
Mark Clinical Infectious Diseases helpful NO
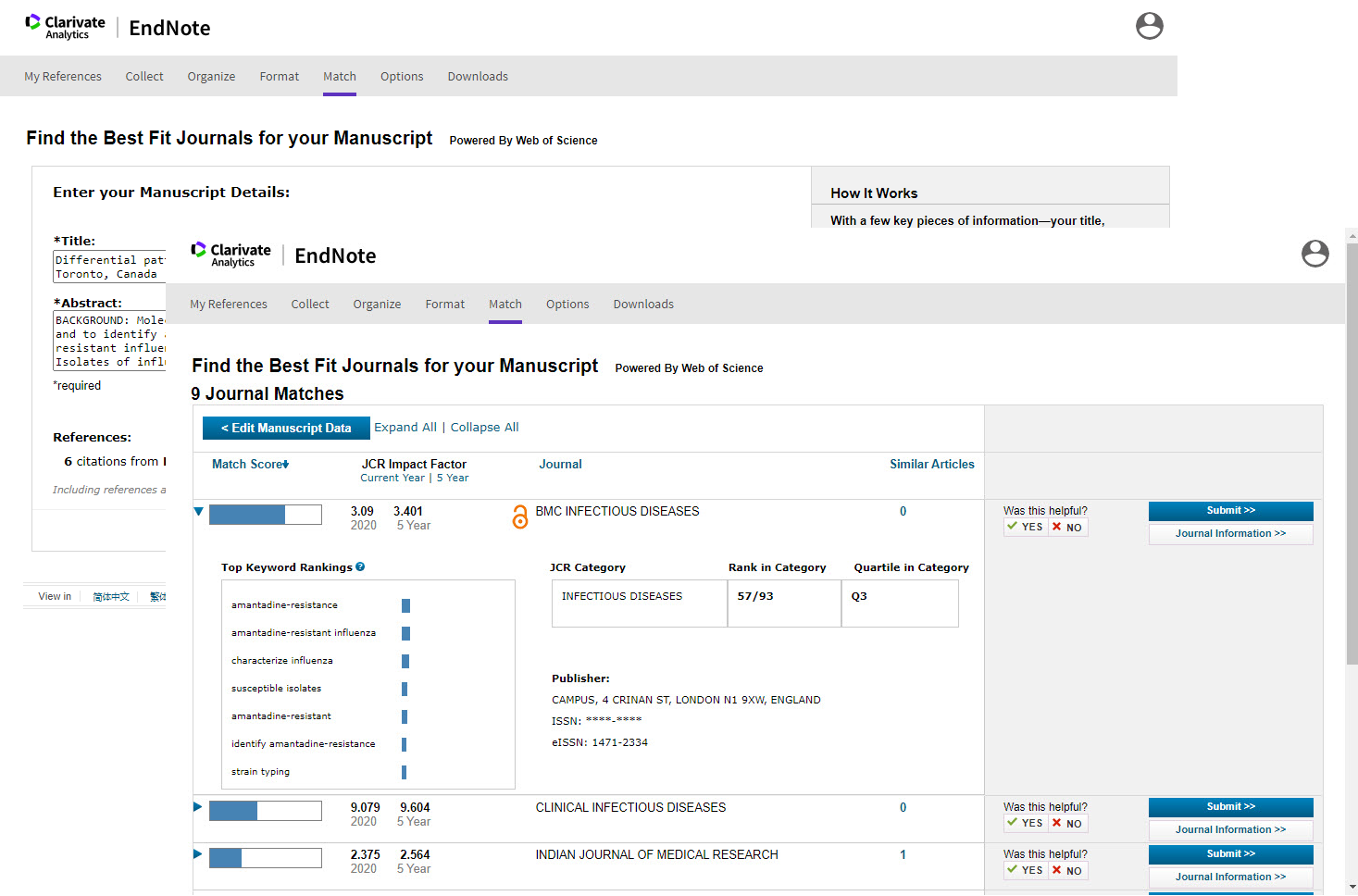[x=1067, y=823]
